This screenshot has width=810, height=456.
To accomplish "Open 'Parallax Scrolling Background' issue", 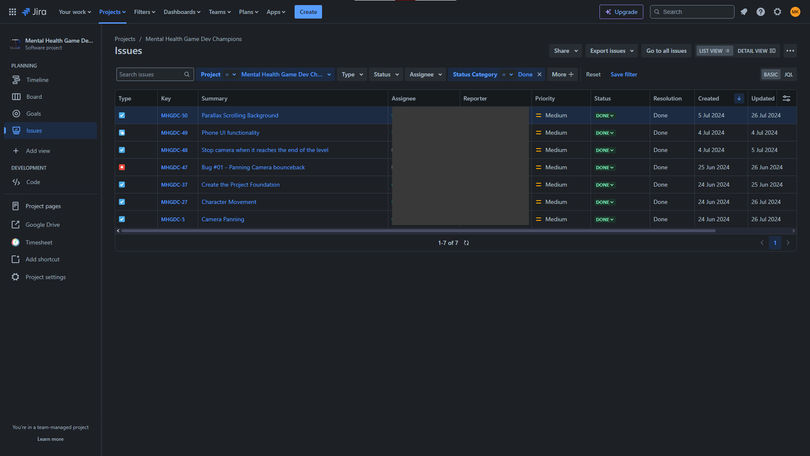I will coord(240,115).
